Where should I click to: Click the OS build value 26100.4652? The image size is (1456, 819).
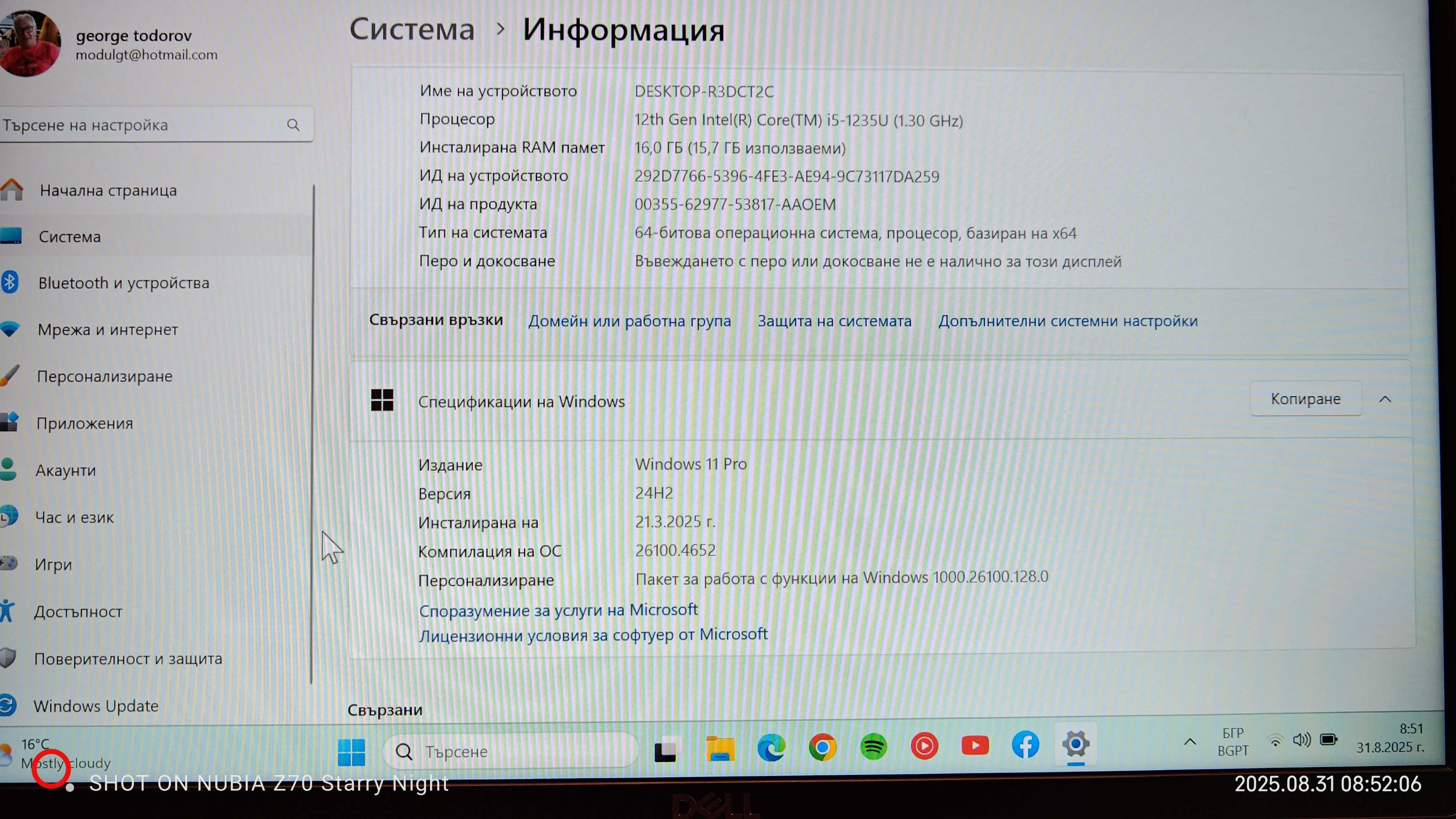coord(675,550)
